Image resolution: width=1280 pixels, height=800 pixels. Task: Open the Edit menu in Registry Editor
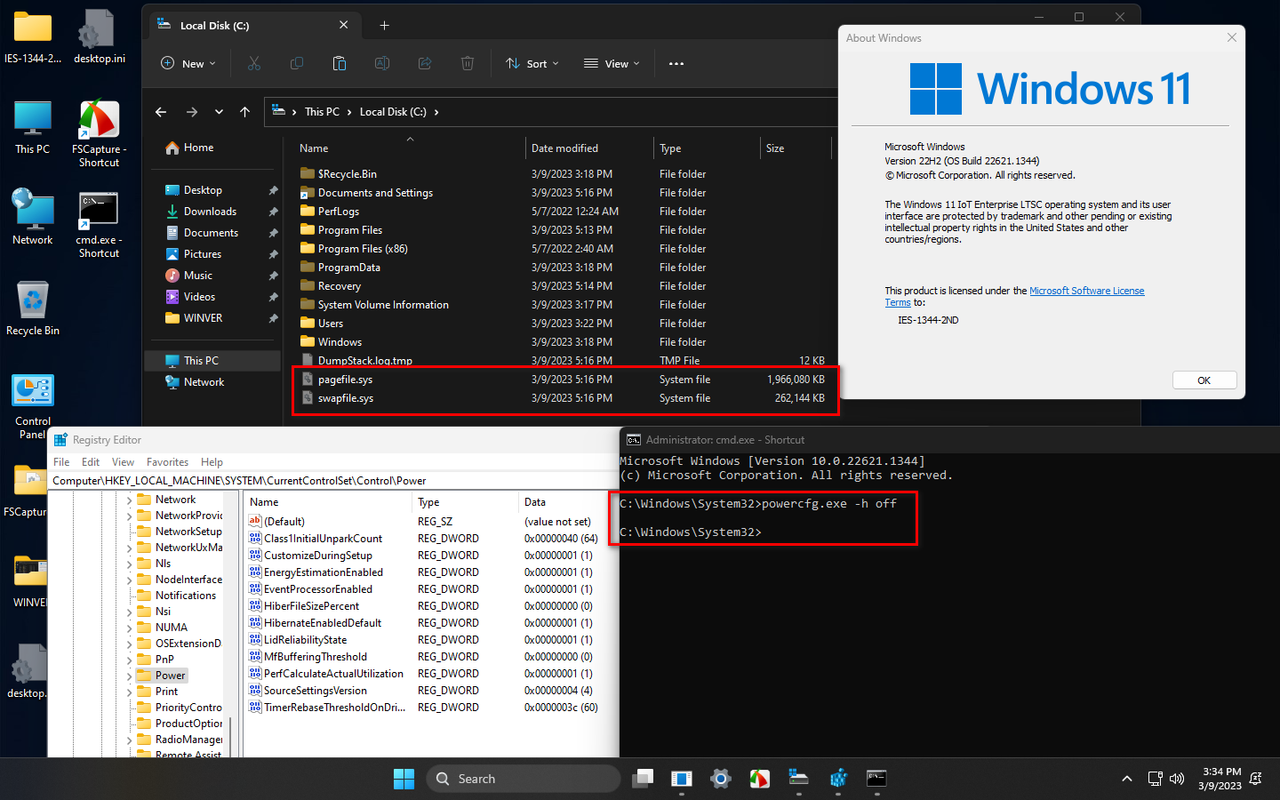click(x=90, y=462)
